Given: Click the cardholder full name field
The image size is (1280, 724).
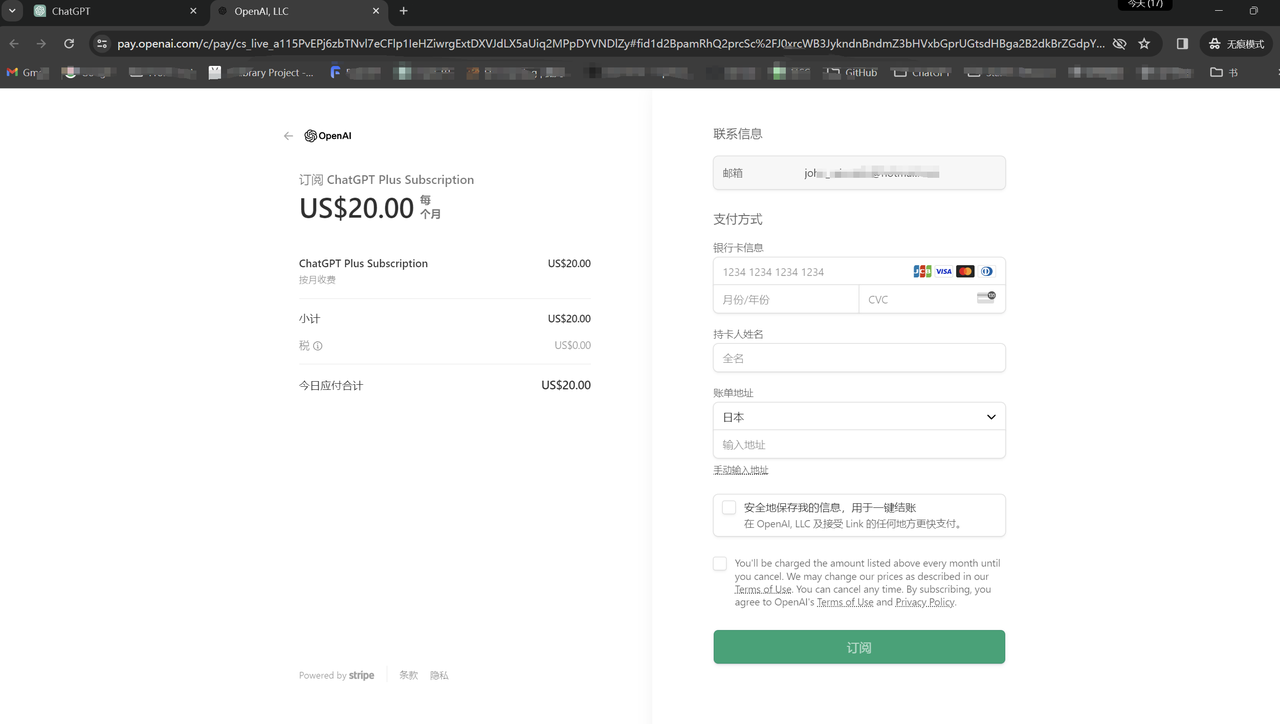Looking at the screenshot, I should (x=859, y=358).
